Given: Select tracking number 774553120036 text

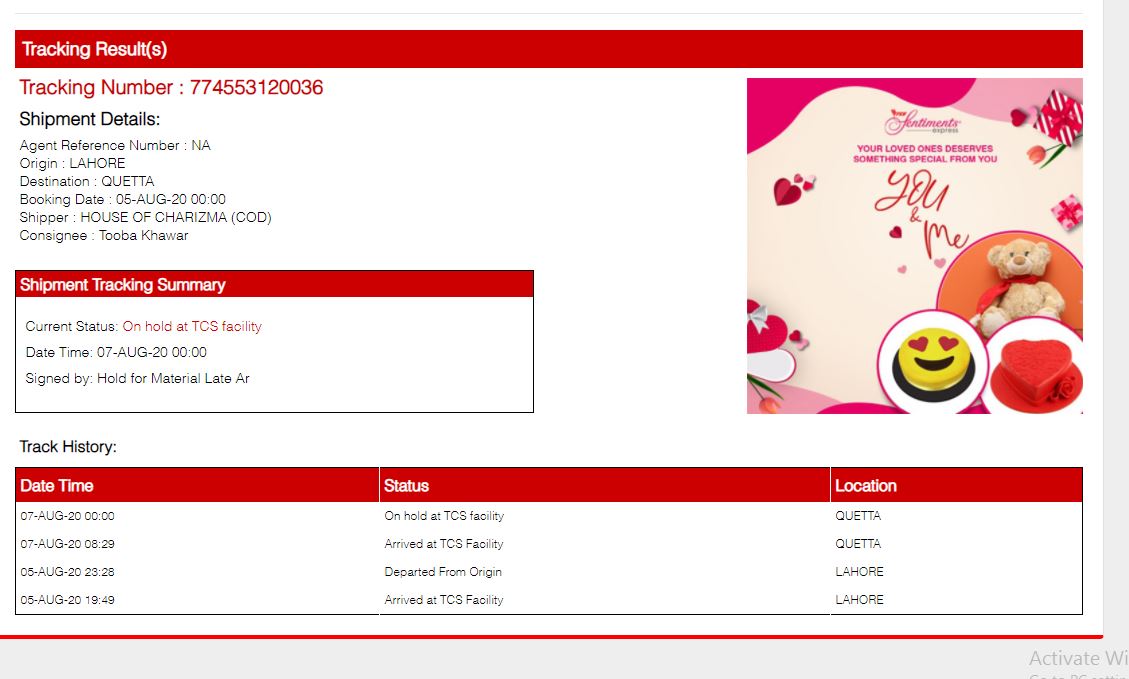Looking at the screenshot, I should [x=256, y=88].
